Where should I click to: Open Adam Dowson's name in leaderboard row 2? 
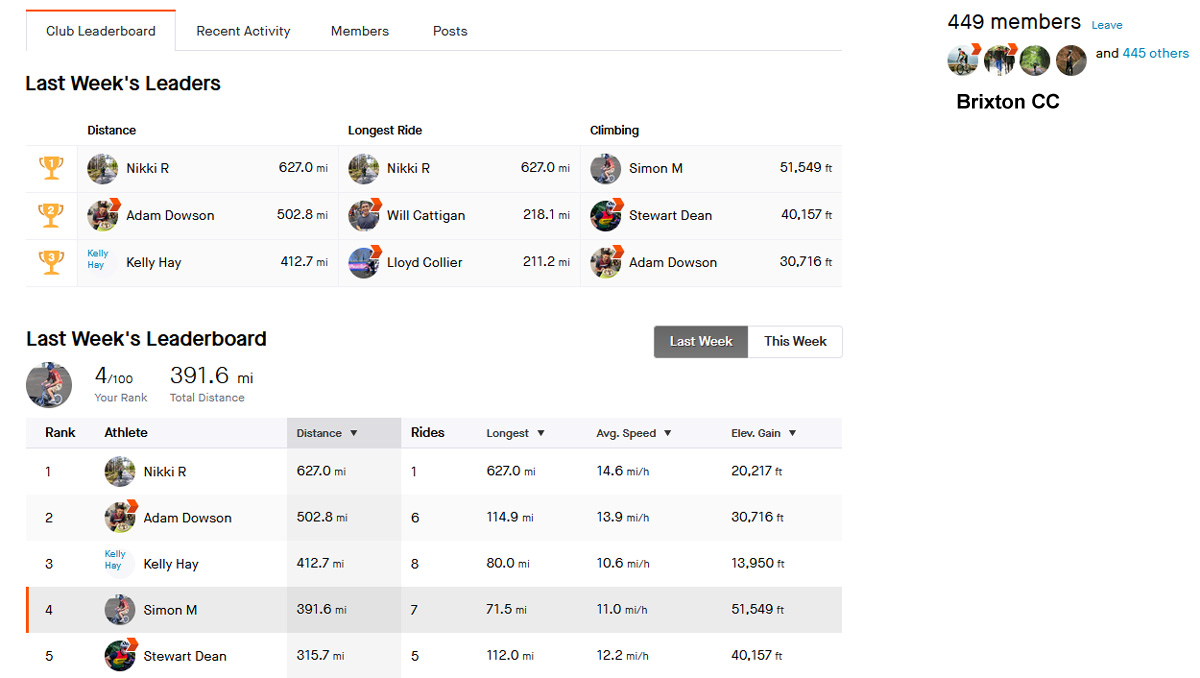point(187,518)
